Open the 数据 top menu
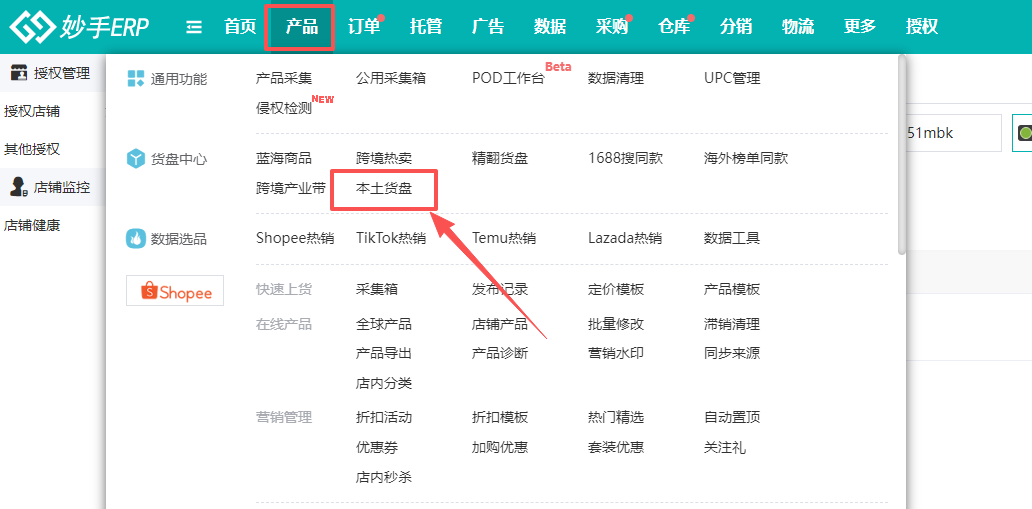Screen dimensions: 1032x509 [550, 27]
